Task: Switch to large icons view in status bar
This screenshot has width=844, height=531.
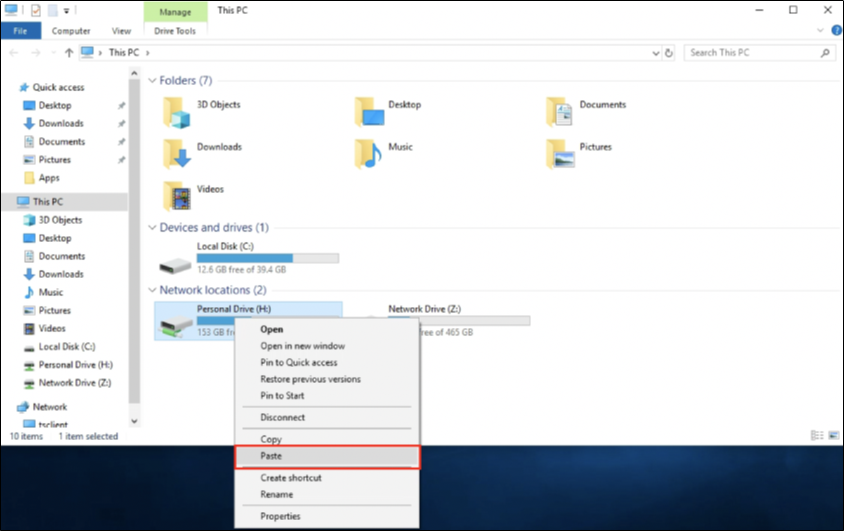Action: (834, 436)
